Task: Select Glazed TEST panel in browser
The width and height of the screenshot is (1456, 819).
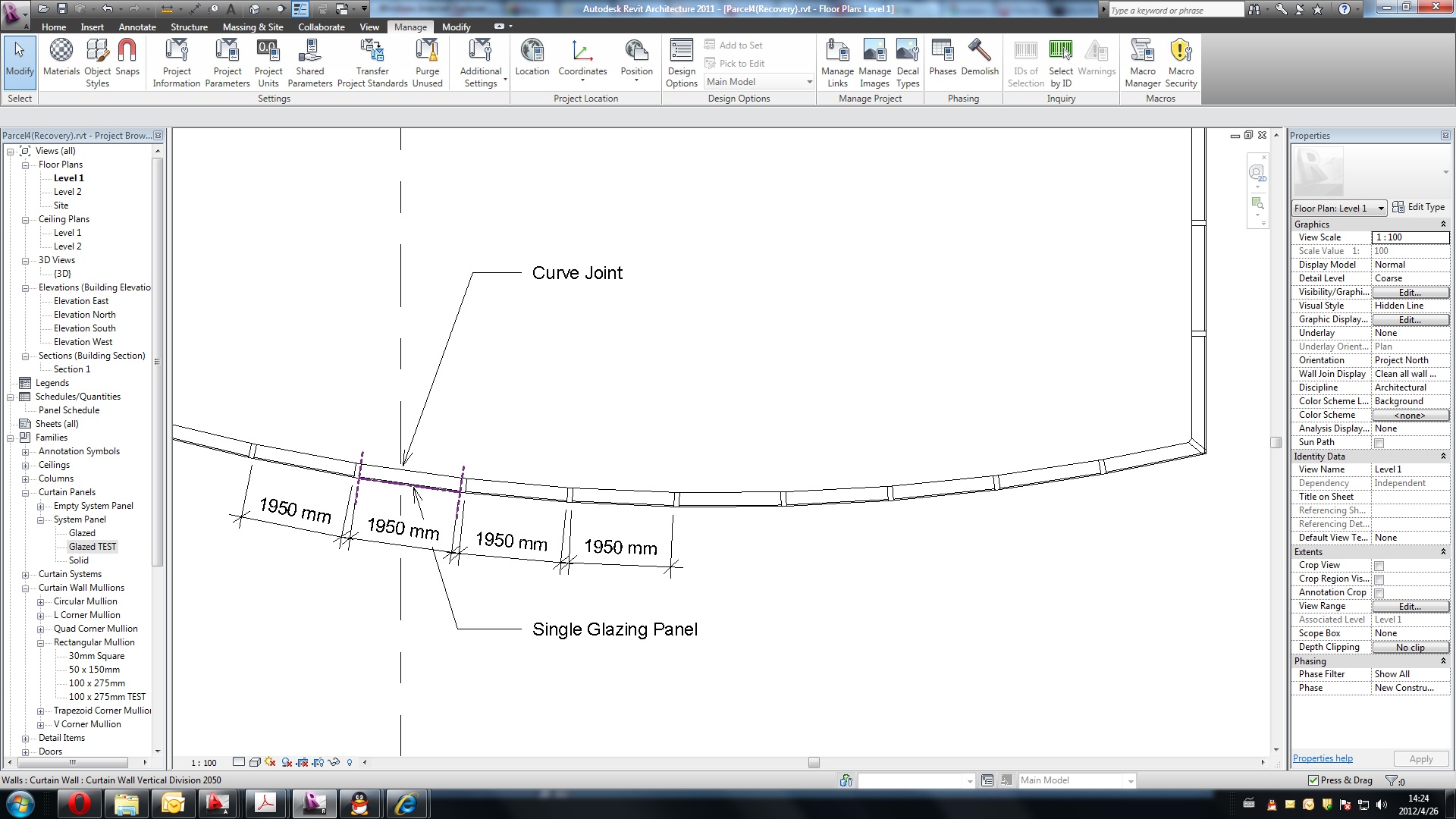Action: coord(93,547)
